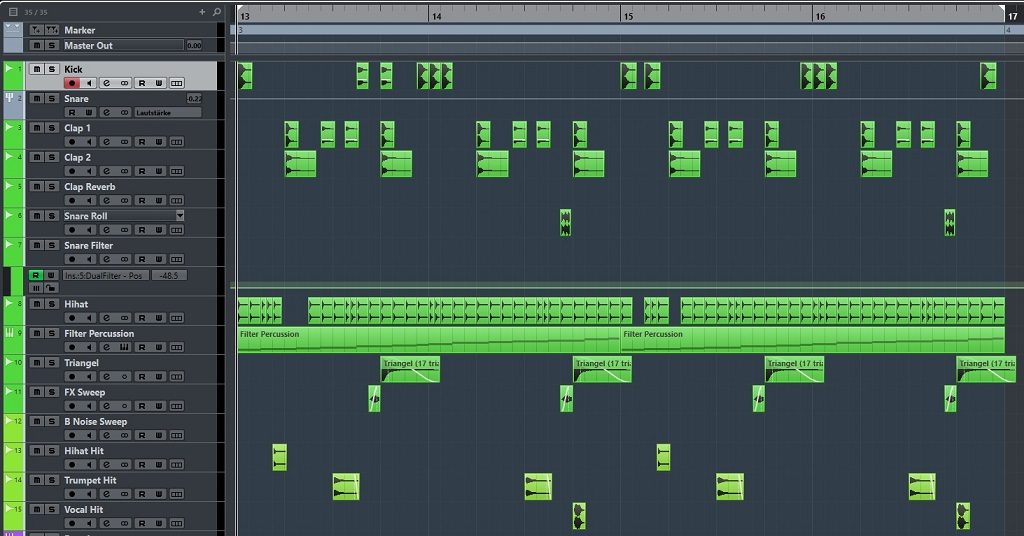The image size is (1024, 536).
Task: Select first Filter Percussion clip at bar 13
Action: (x=428, y=340)
